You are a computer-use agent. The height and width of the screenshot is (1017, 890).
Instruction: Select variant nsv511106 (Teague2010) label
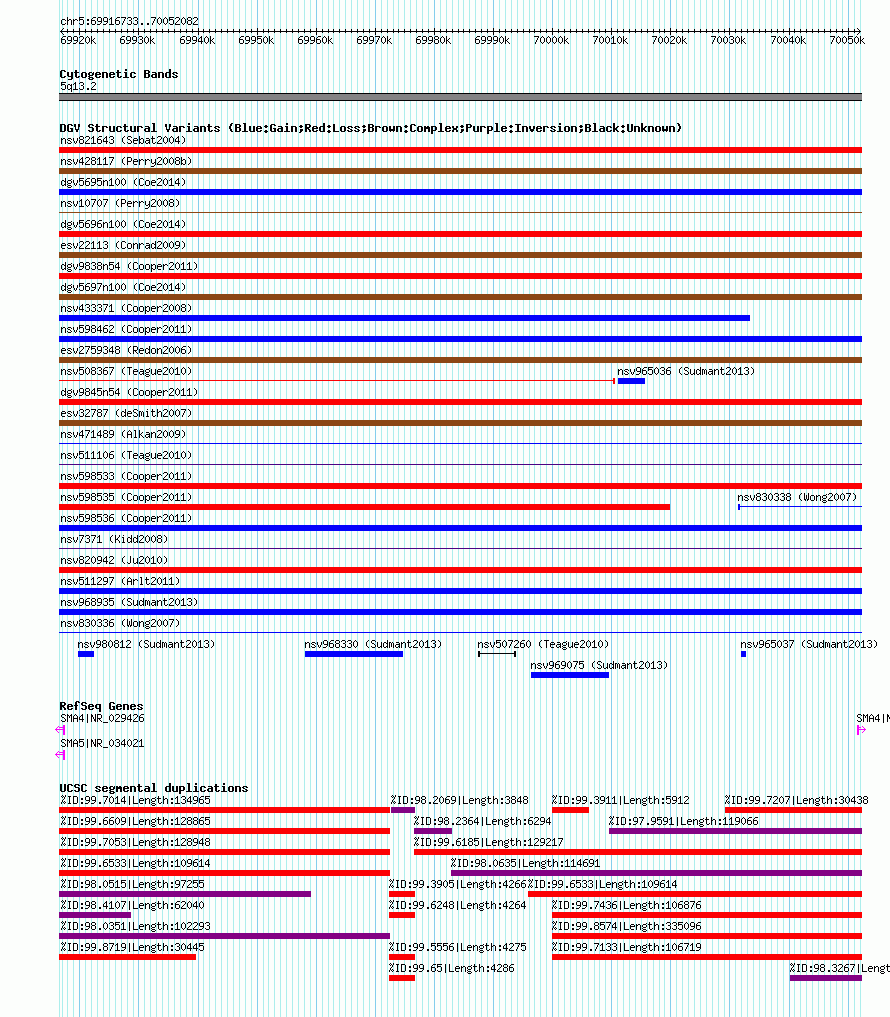click(x=126, y=455)
